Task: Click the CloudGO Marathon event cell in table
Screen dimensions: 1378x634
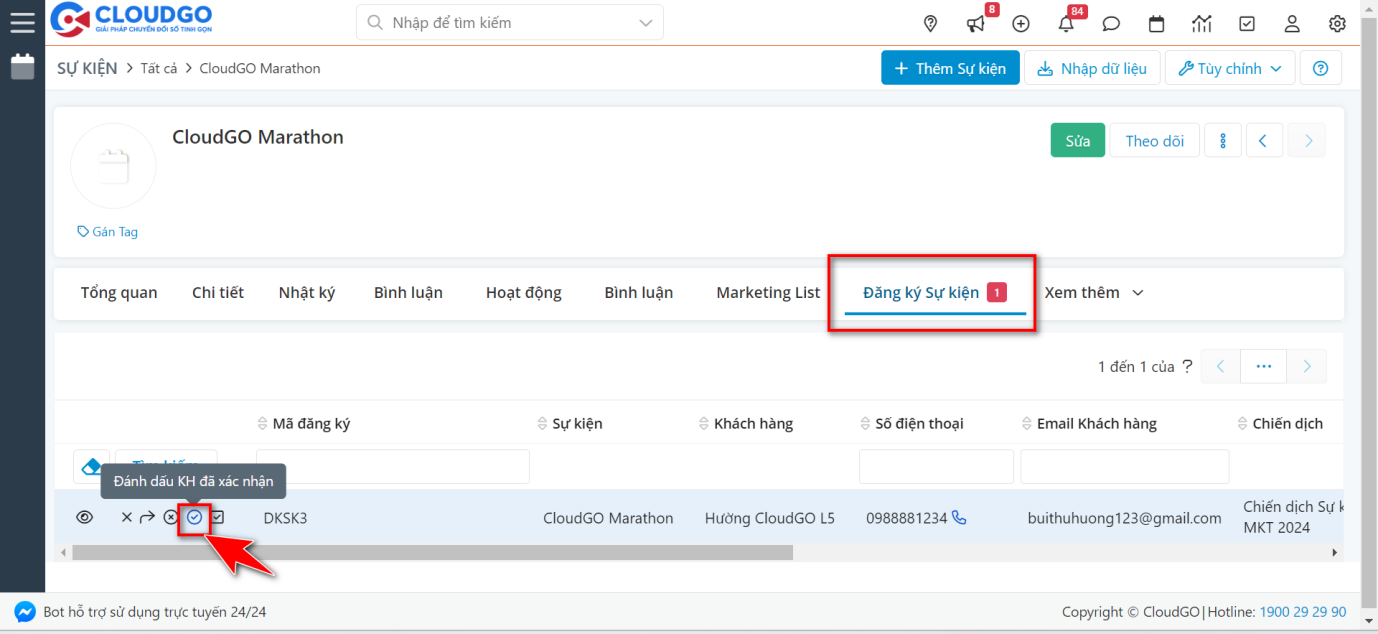Action: coord(608,518)
